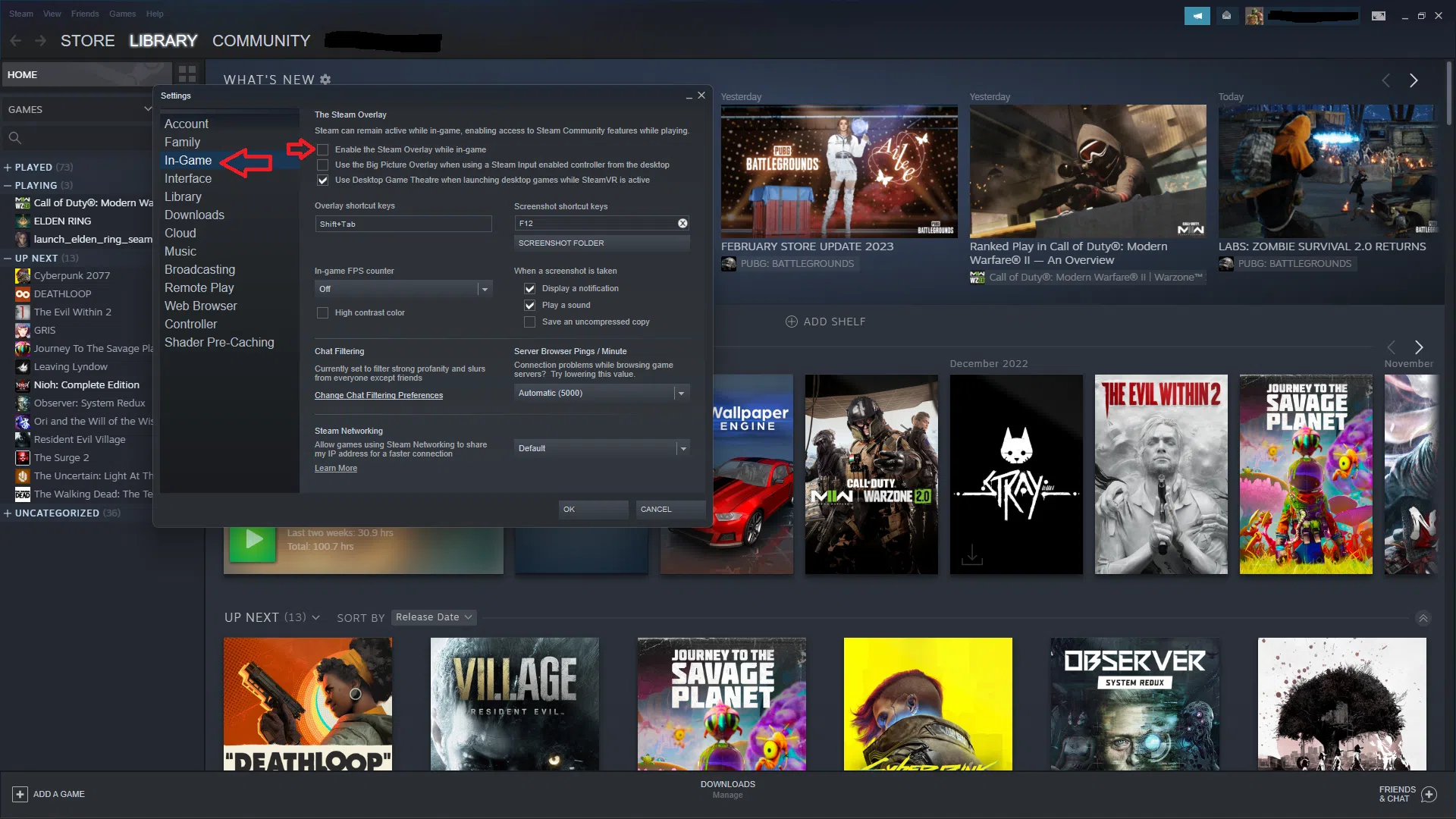Screen dimensions: 1456x819
Task: Switch to the Store tab
Action: pos(87,41)
